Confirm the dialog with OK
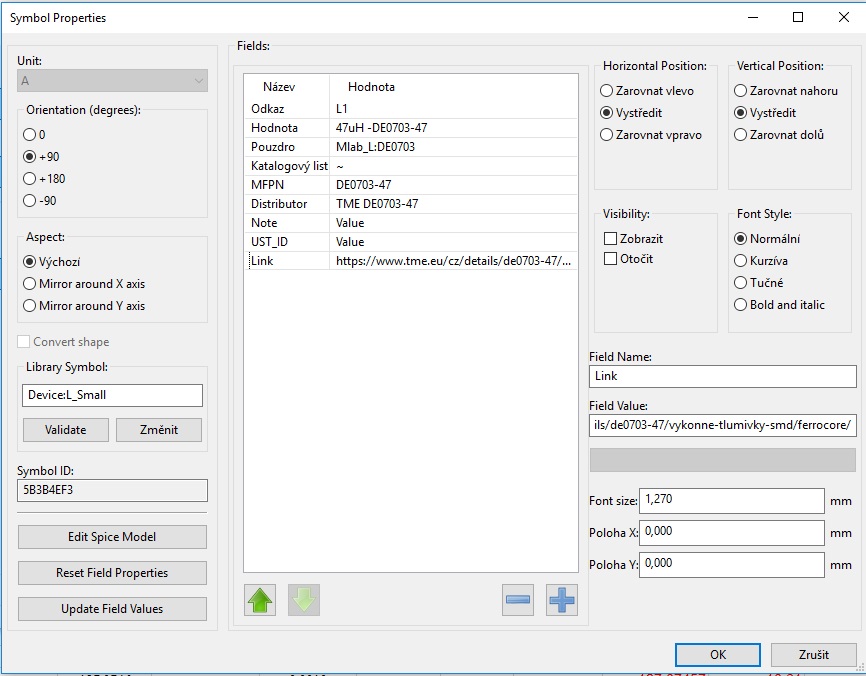866x676 pixels. coord(717,655)
